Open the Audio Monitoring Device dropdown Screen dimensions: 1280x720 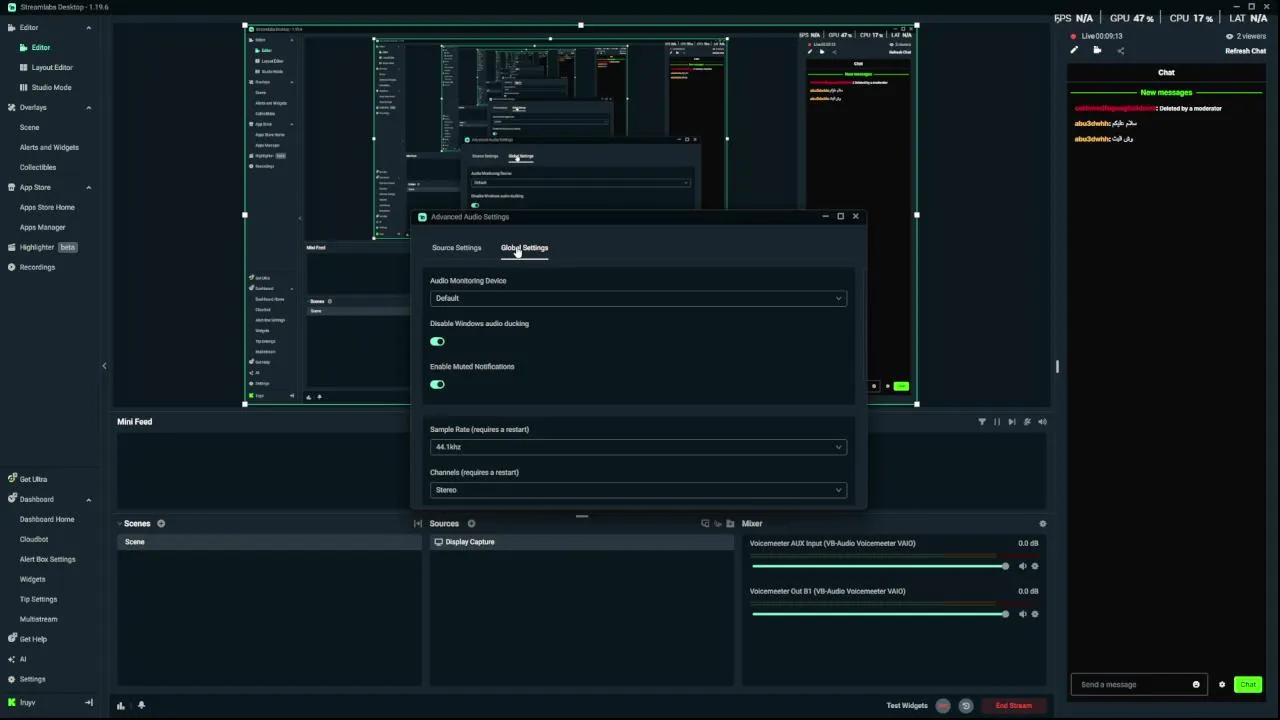click(638, 298)
